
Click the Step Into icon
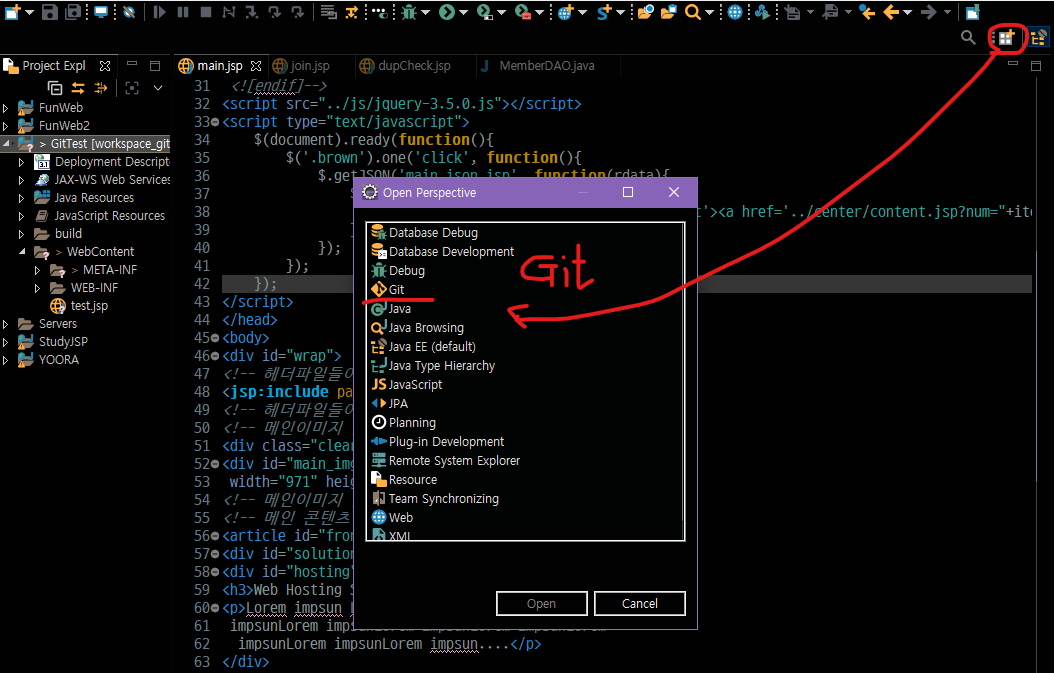click(x=252, y=11)
